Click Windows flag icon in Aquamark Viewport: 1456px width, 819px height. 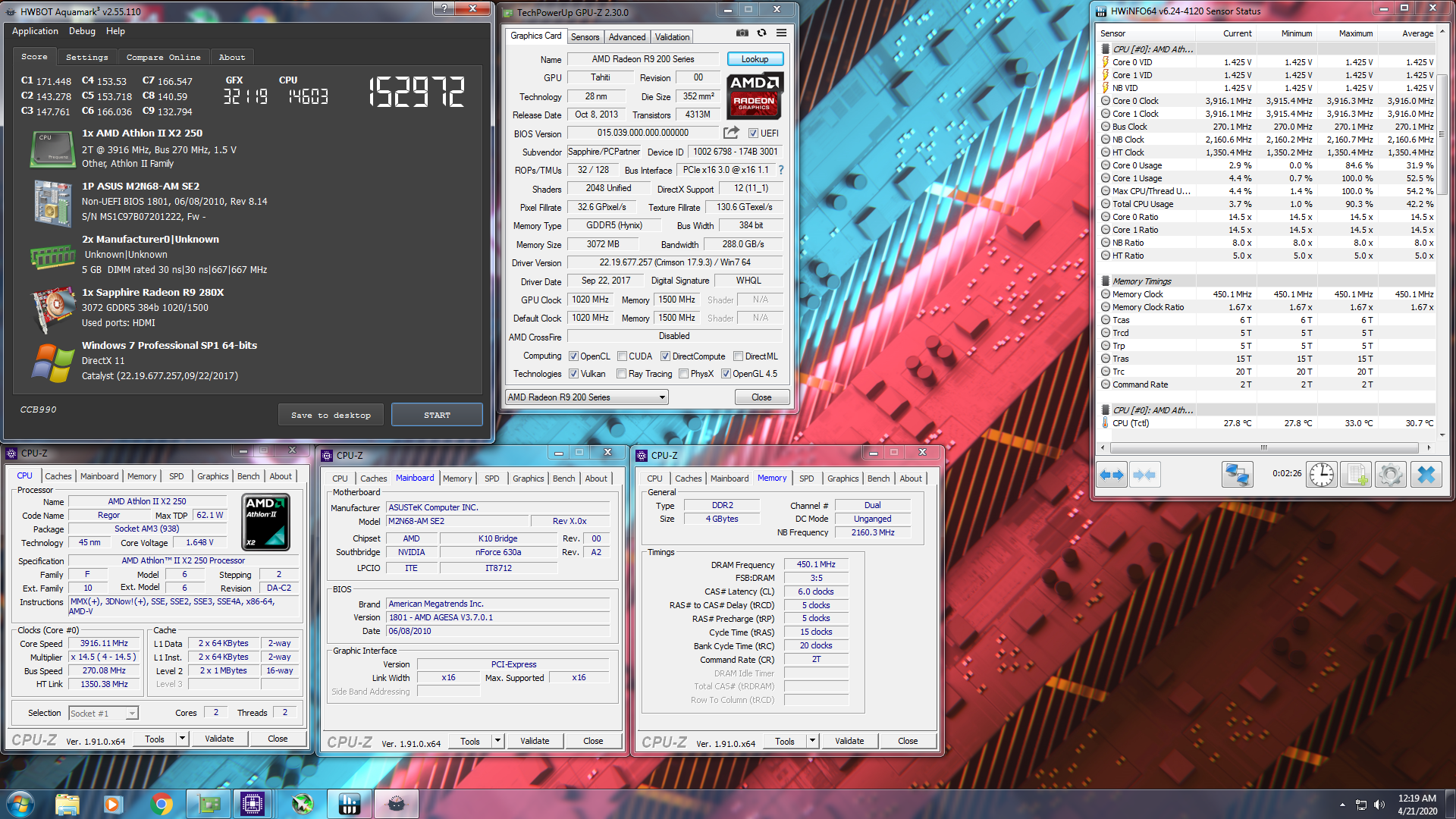pos(52,363)
